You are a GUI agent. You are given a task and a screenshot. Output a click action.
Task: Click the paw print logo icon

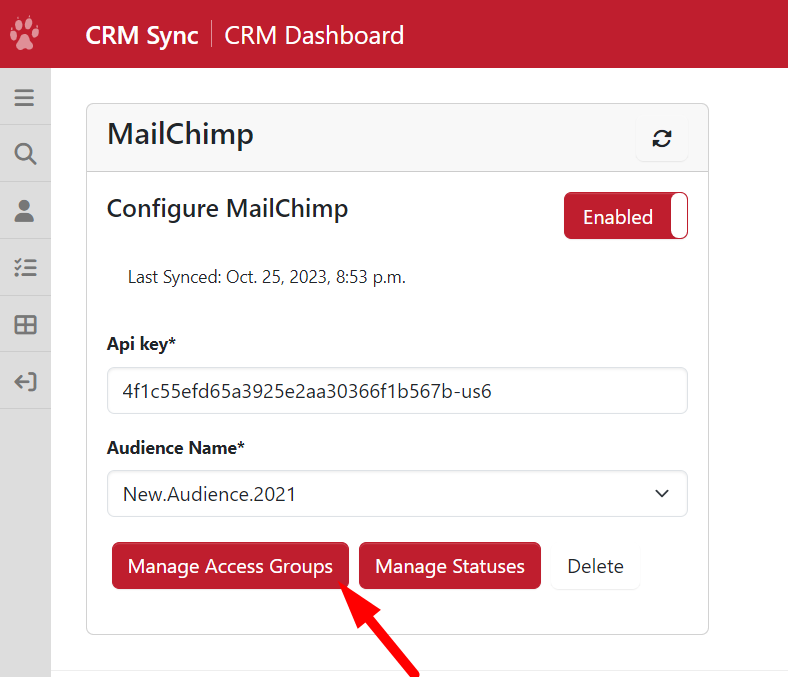(24, 33)
